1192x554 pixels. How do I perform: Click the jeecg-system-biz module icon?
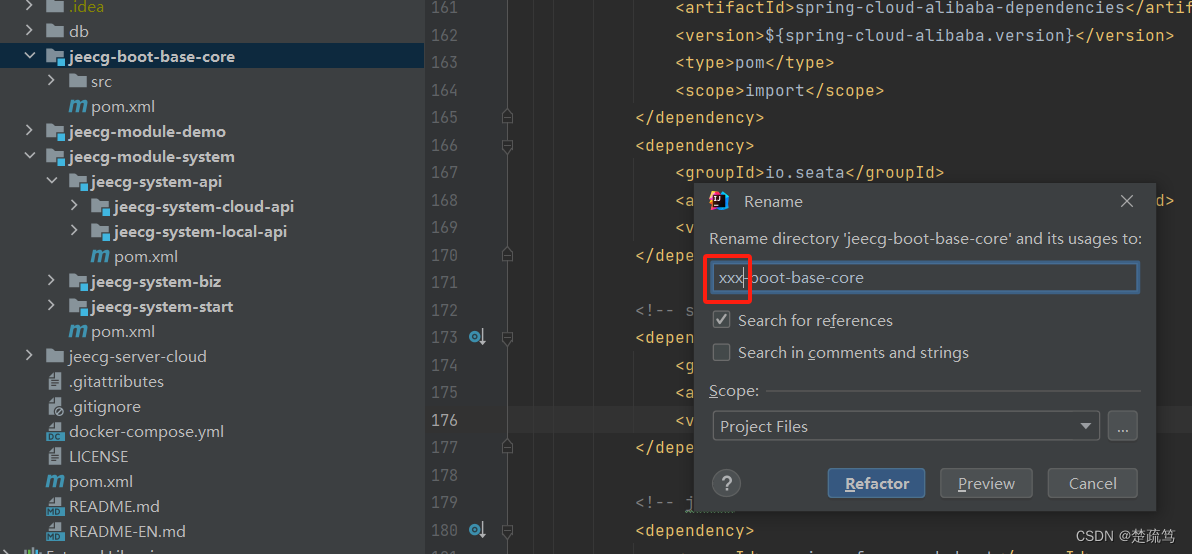(x=78, y=282)
